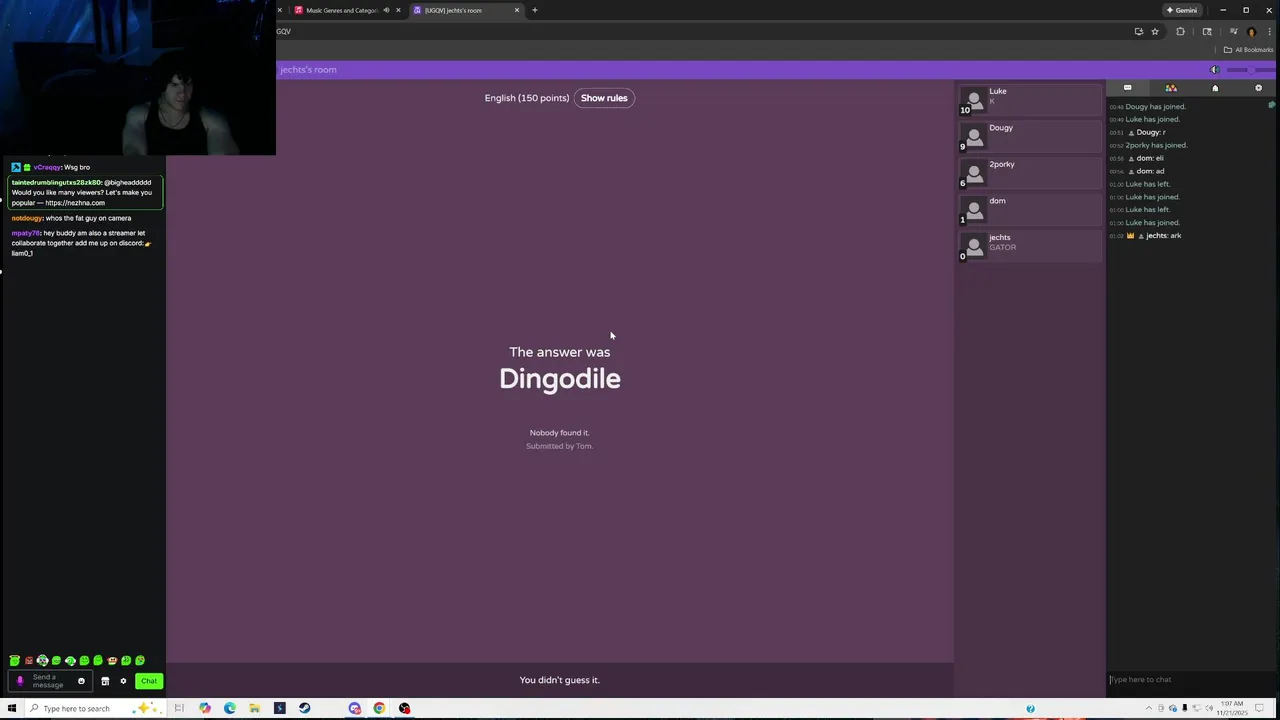The image size is (1280, 720).
Task: Open Chrome from taskbar
Action: pos(379,708)
